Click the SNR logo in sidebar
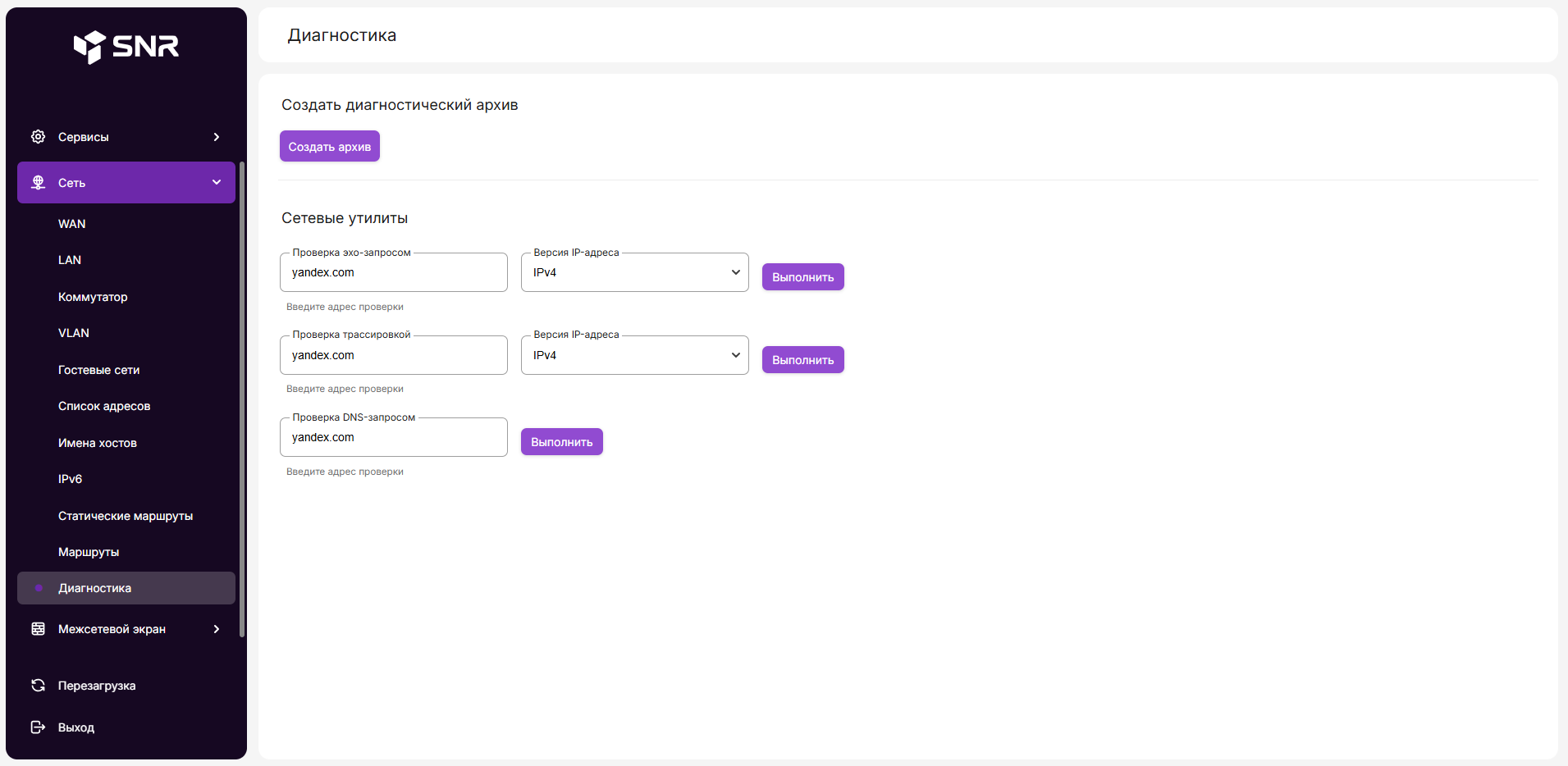The width and height of the screenshot is (1568, 766). (x=126, y=47)
